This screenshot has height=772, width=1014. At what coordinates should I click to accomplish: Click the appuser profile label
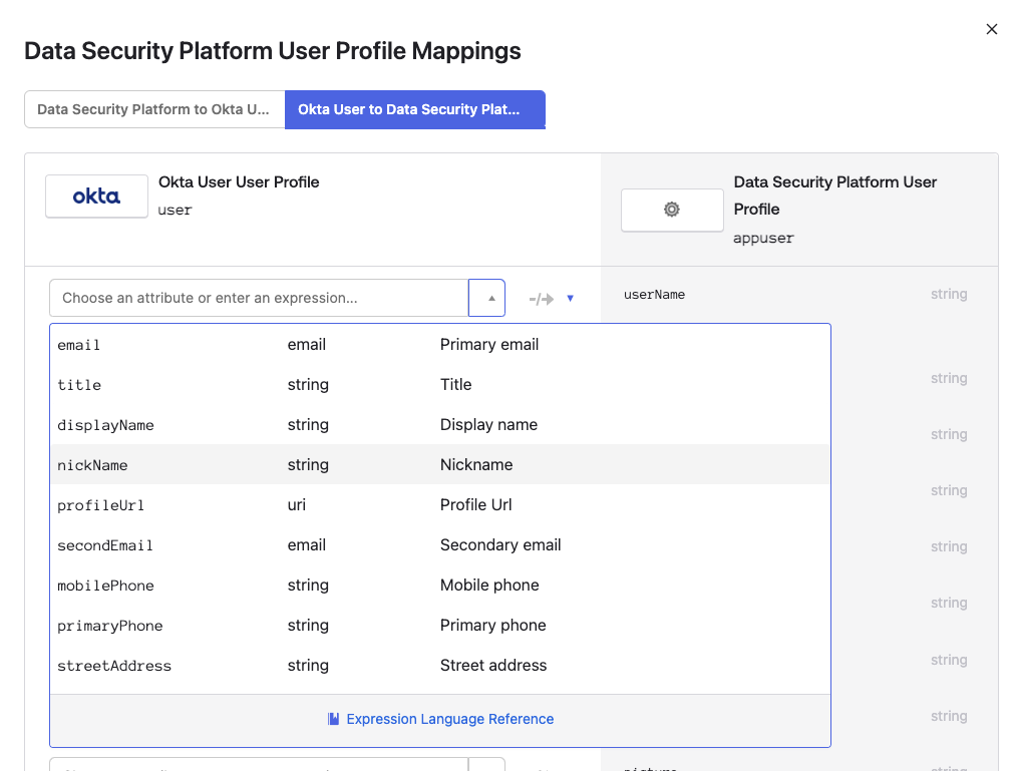click(x=764, y=239)
